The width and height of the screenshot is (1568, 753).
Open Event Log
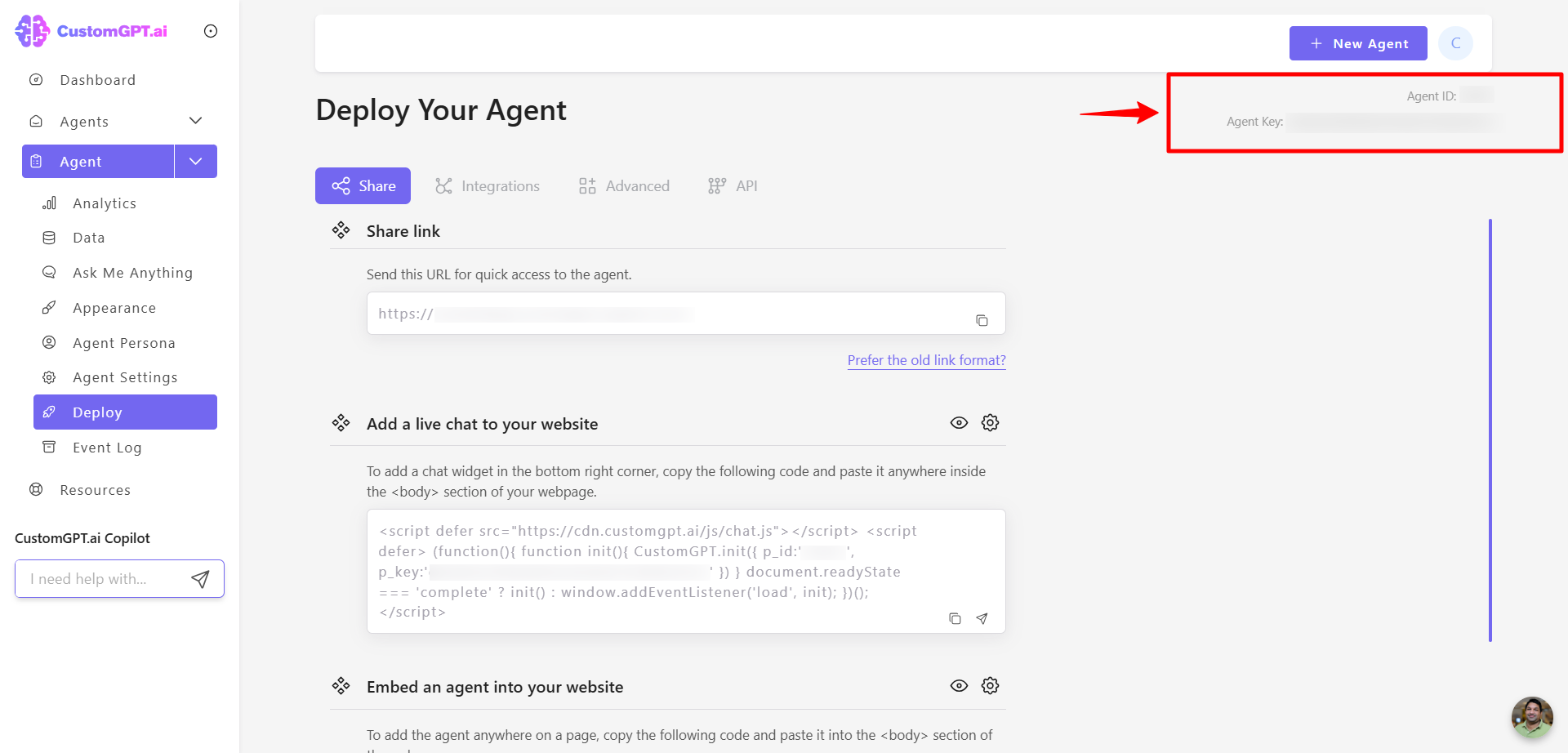[x=107, y=448]
